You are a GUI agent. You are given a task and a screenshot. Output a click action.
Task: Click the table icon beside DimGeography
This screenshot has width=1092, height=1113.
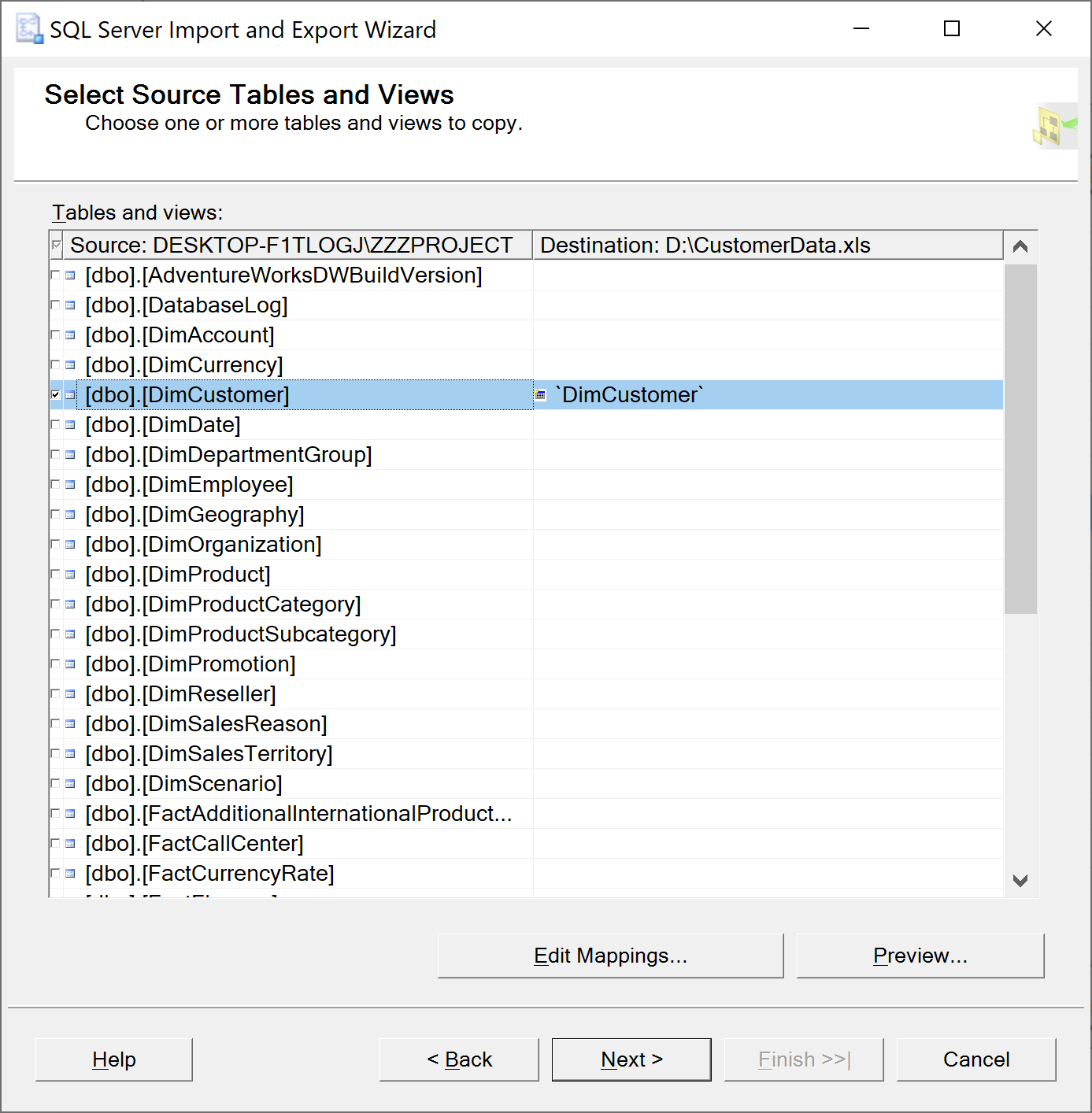coord(70,515)
